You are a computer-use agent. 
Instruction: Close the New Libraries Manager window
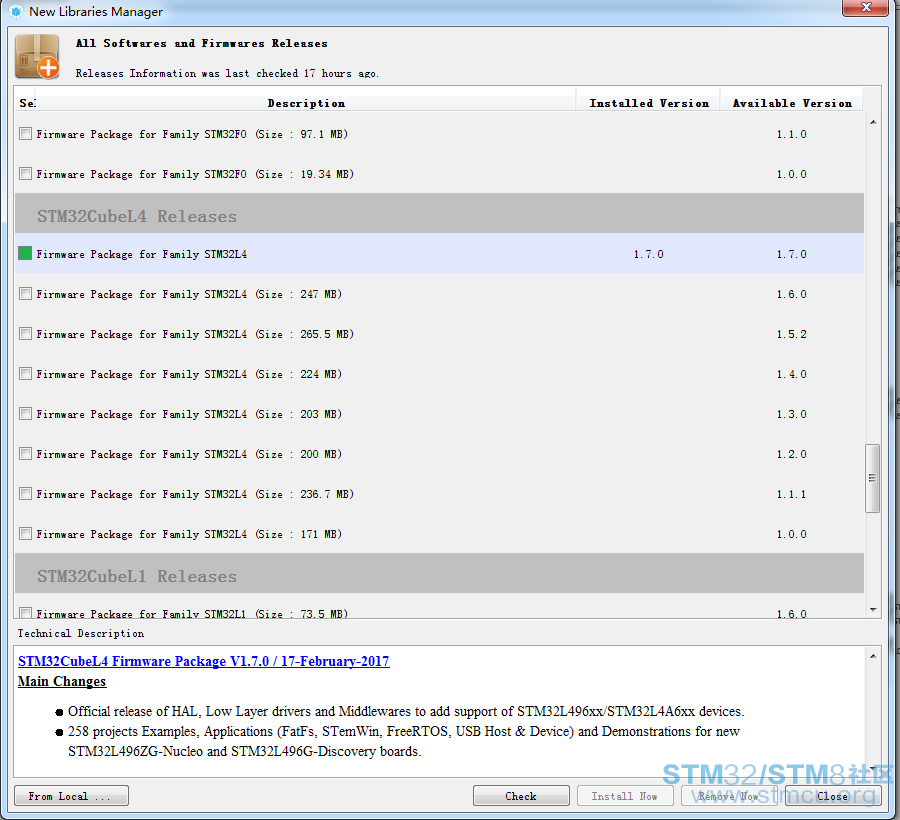click(x=866, y=7)
